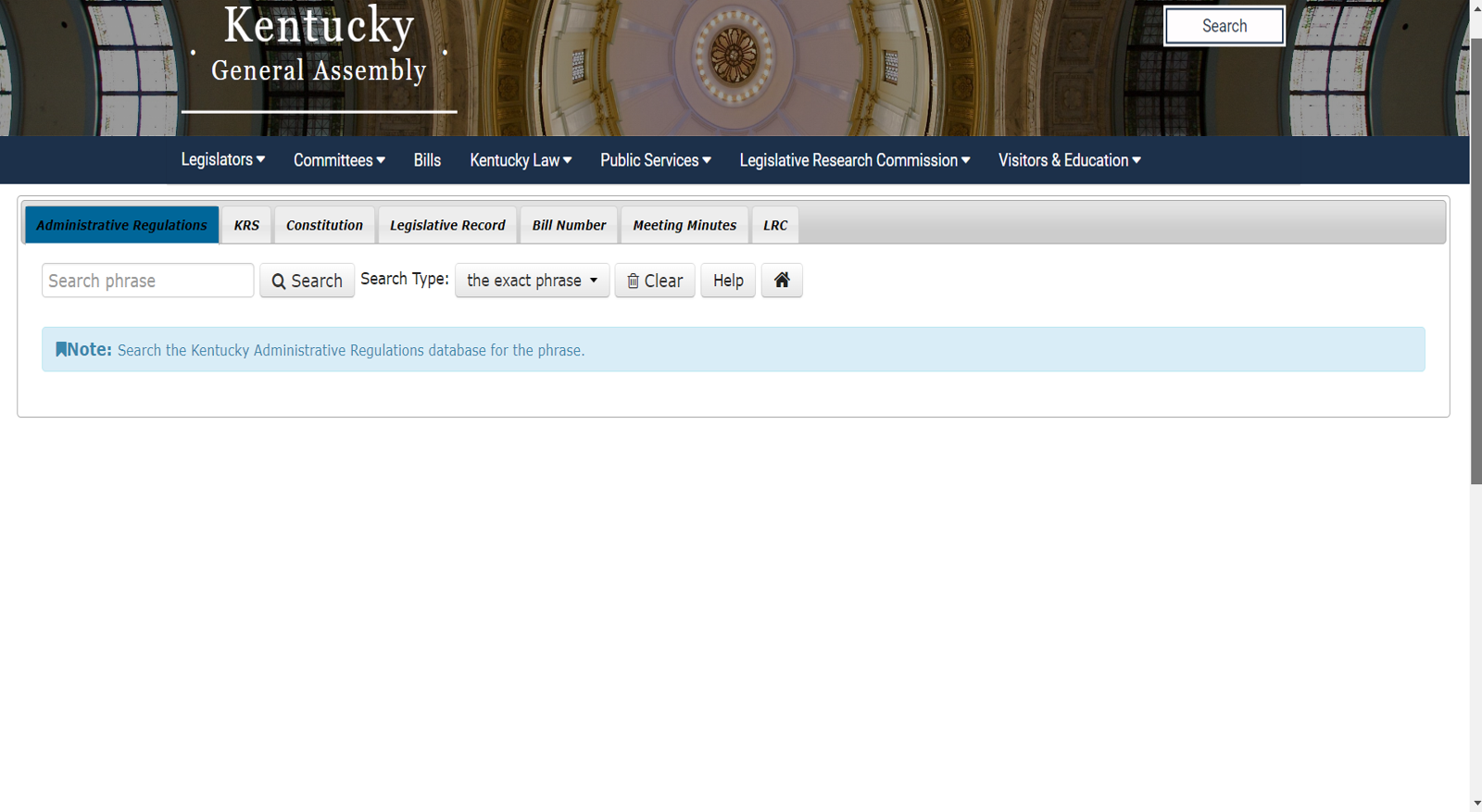Open the Search Type exact phrase dropdown
This screenshot has height=812, width=1482.
532,281
